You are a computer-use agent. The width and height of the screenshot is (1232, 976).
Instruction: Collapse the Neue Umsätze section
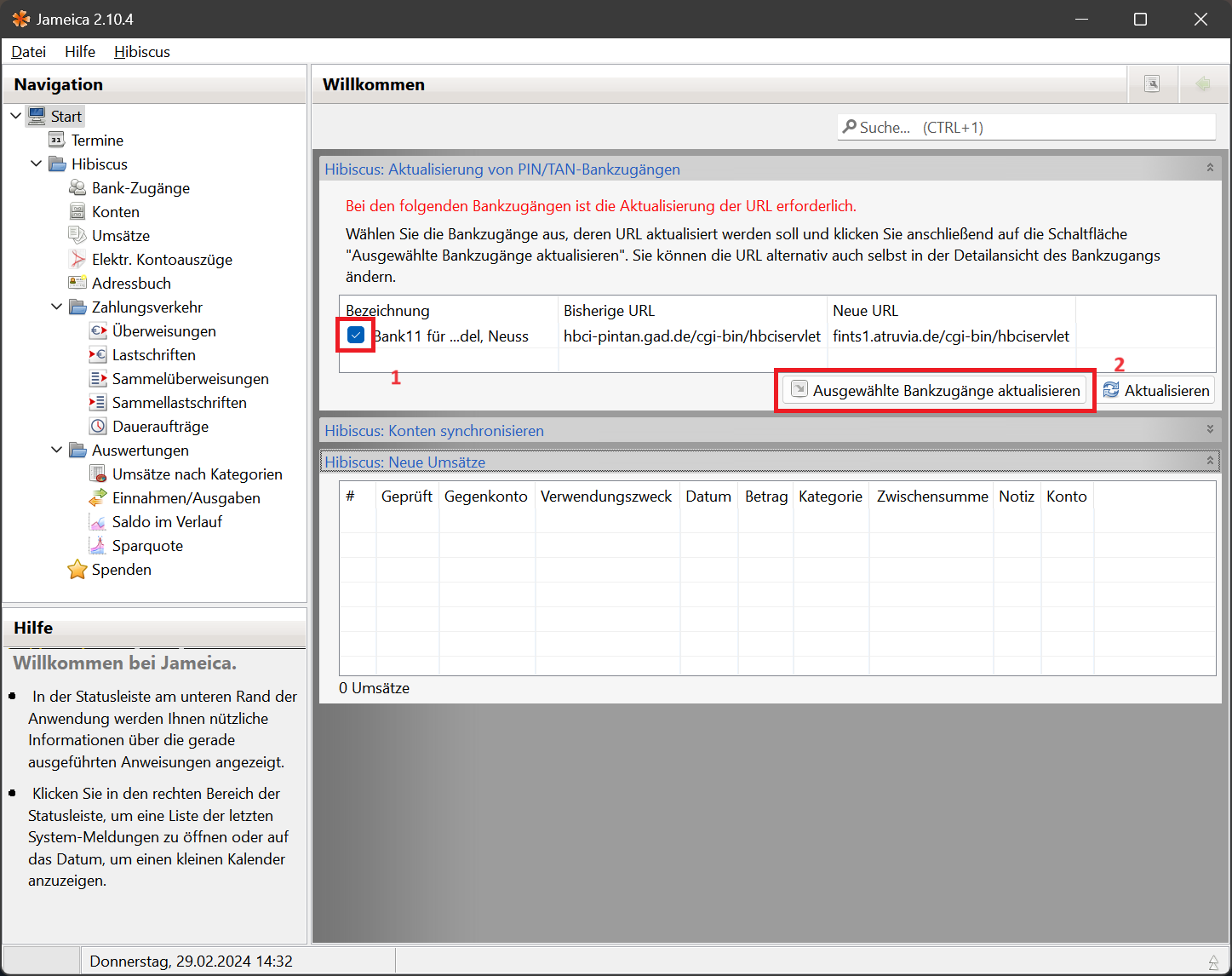pyautogui.click(x=1210, y=461)
